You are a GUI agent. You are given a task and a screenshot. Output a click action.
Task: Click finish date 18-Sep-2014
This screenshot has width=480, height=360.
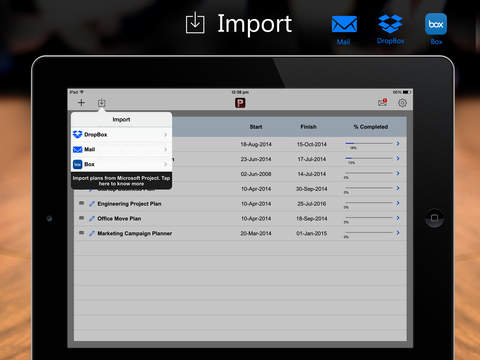[x=312, y=219]
